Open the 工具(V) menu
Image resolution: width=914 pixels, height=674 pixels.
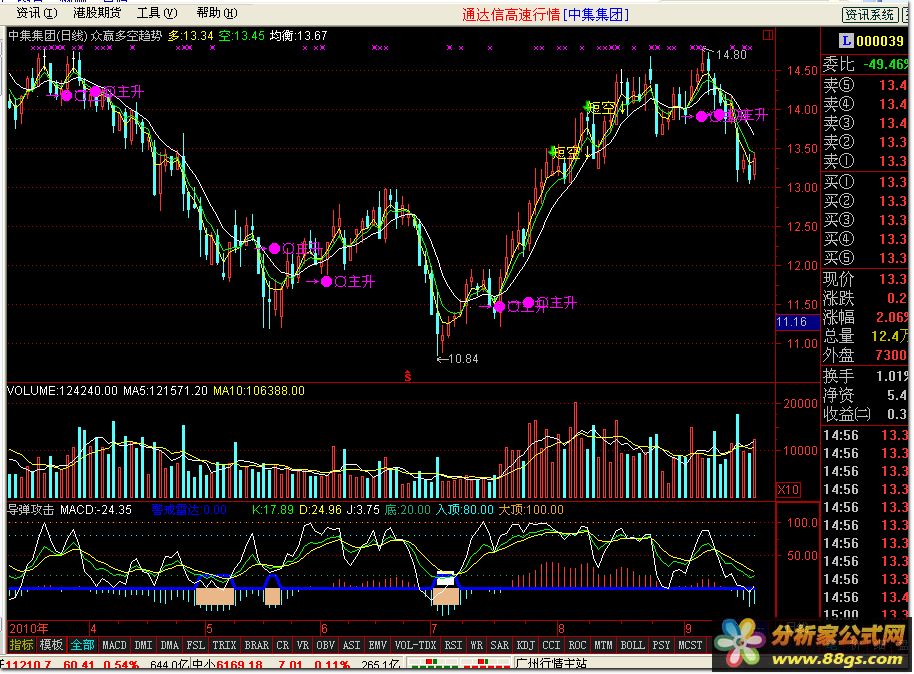(157, 13)
